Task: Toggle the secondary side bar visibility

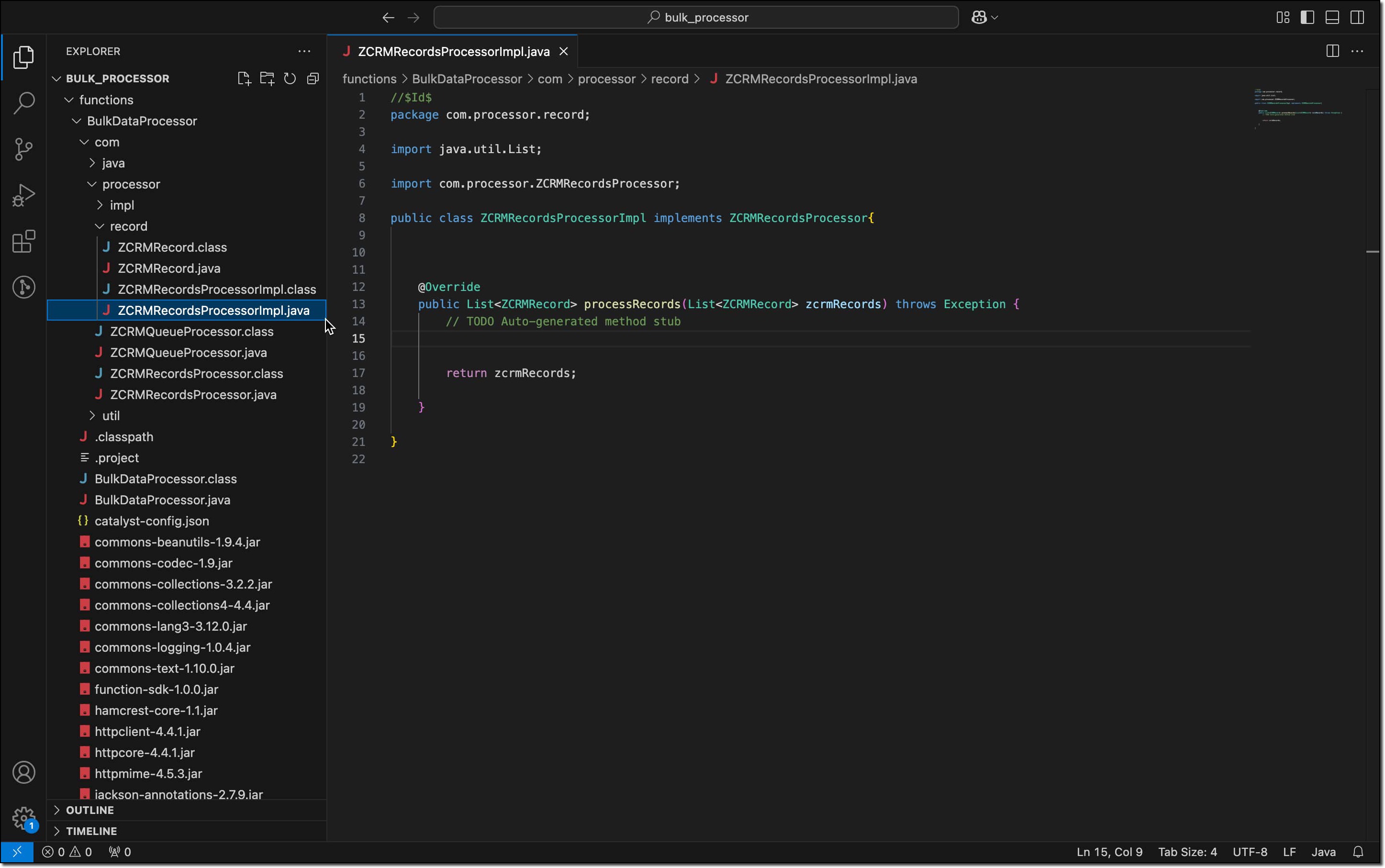Action: click(1357, 17)
